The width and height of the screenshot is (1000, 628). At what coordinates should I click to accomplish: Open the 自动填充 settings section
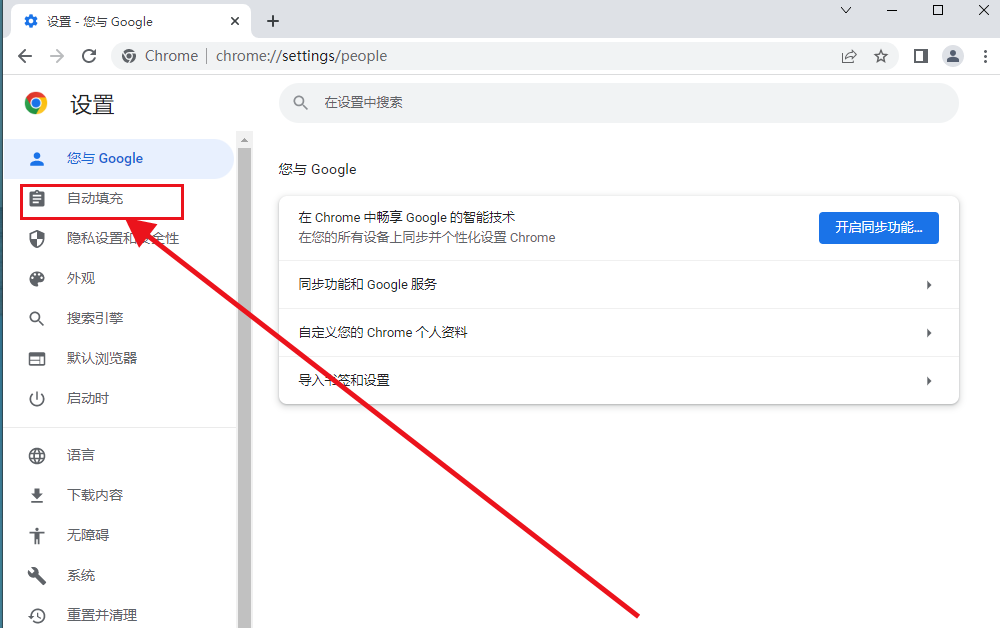point(119,199)
